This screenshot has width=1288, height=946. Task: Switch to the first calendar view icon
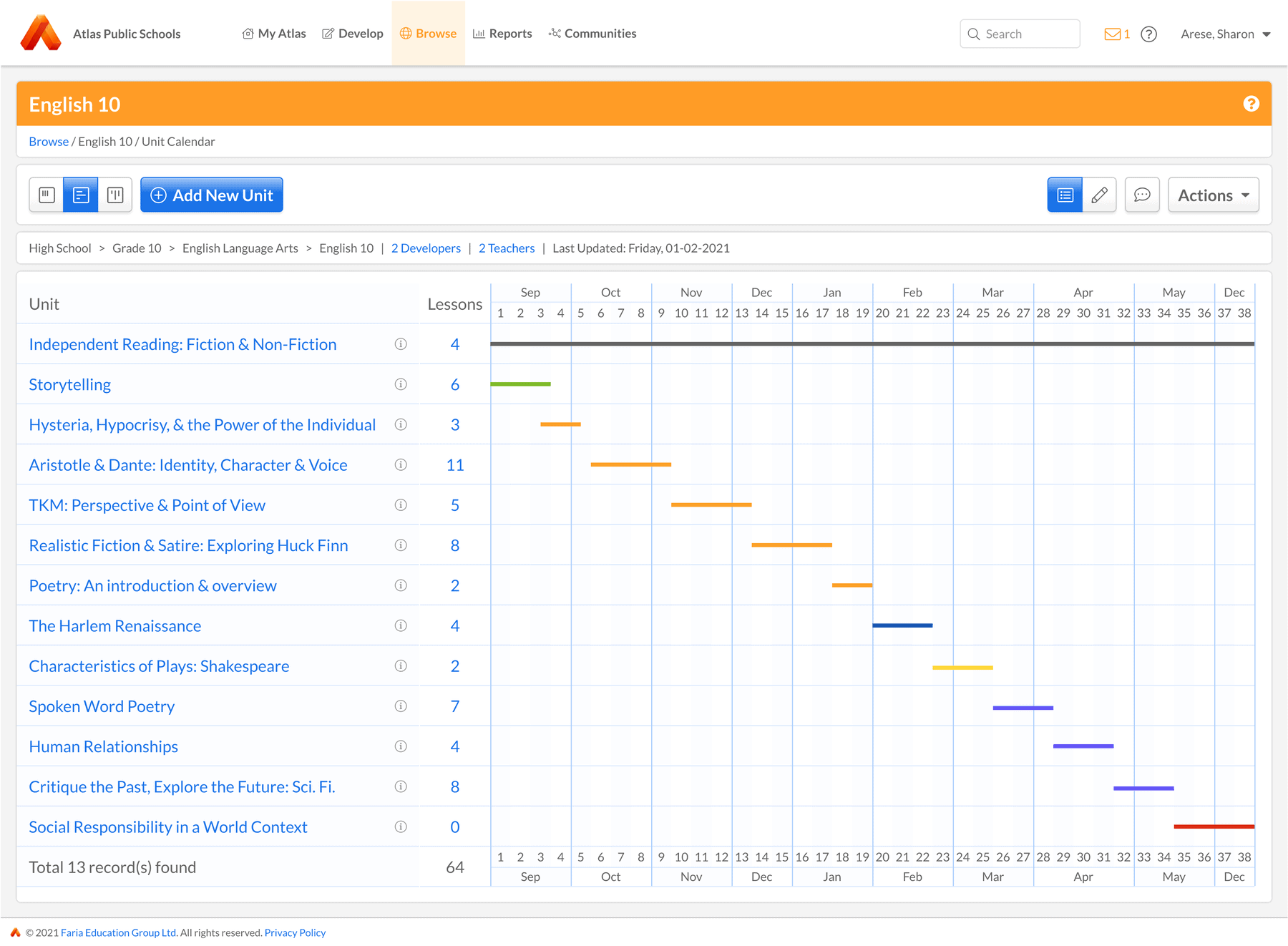pos(47,195)
